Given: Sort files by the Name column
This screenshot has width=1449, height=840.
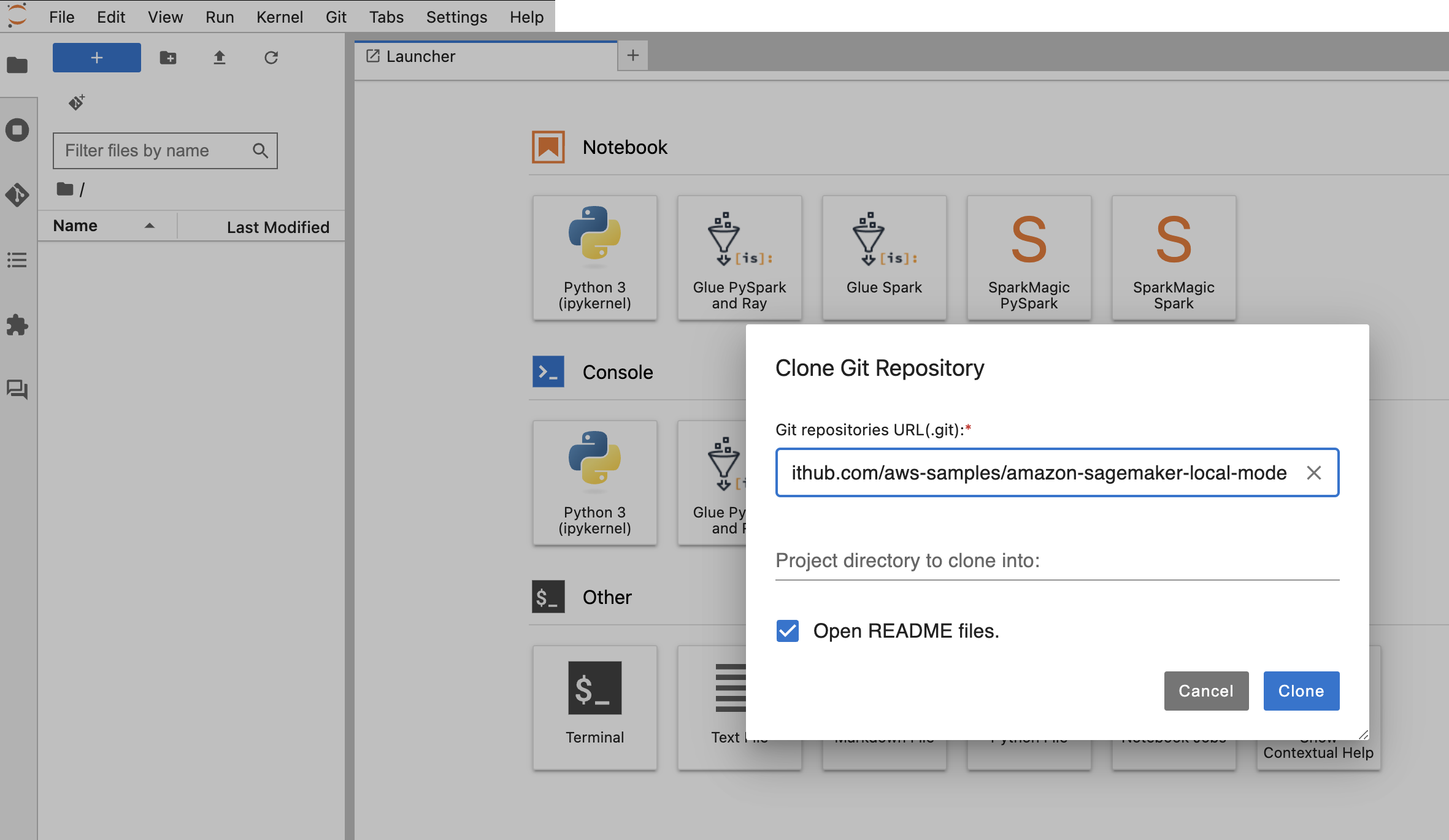Looking at the screenshot, I should tap(75, 225).
